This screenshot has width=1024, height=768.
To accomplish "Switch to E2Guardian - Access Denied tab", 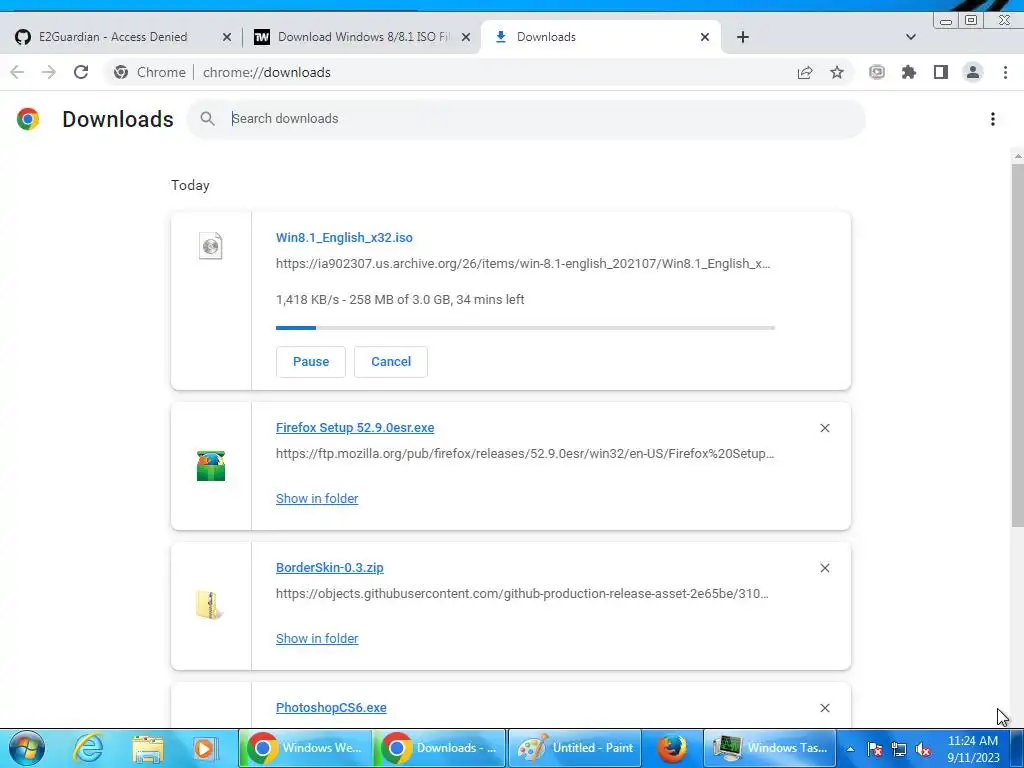I will (121, 37).
